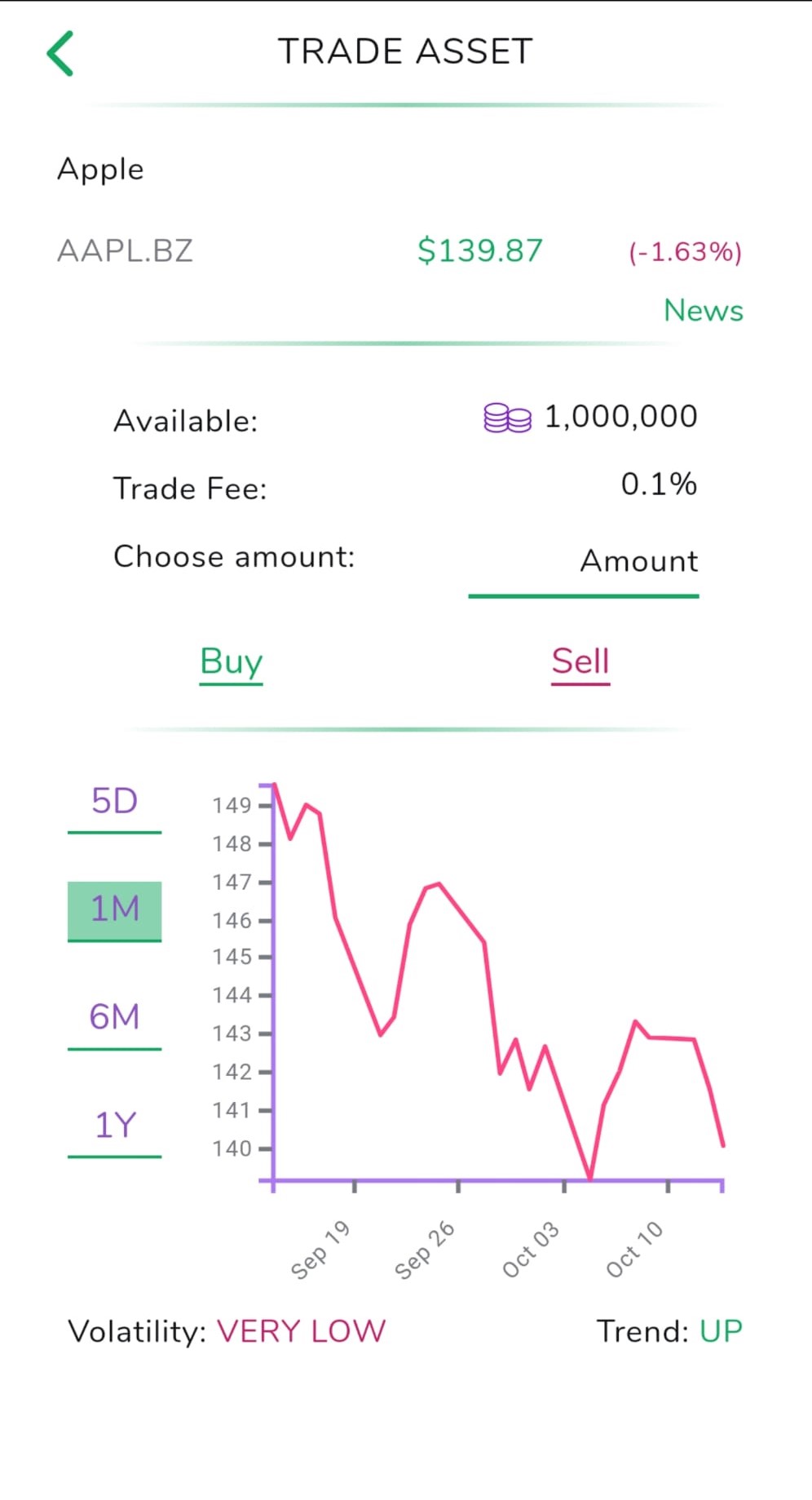Tap the 1,000,000 available balance
The image size is (812, 1500).
tap(620, 418)
